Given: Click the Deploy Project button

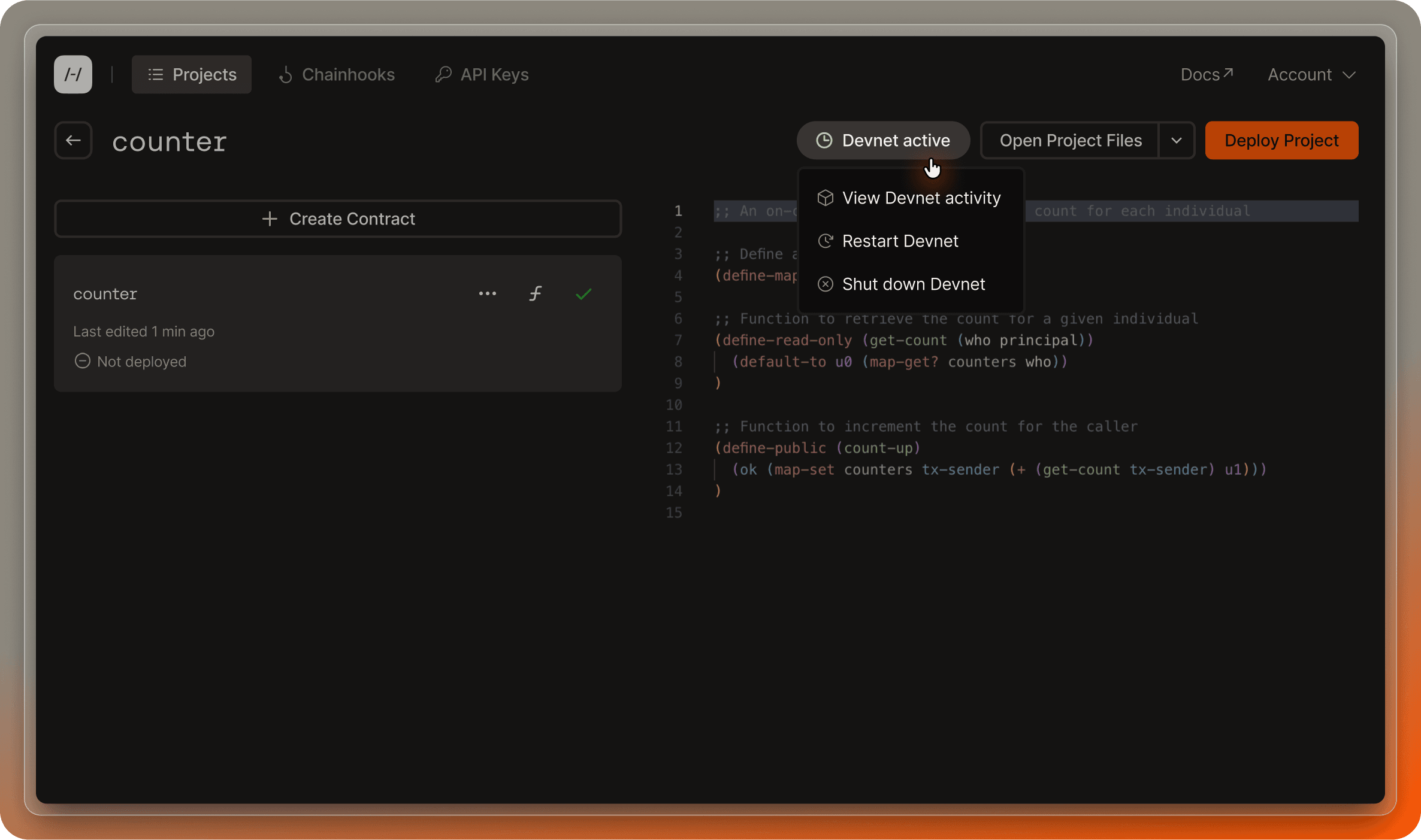Looking at the screenshot, I should click(x=1281, y=140).
